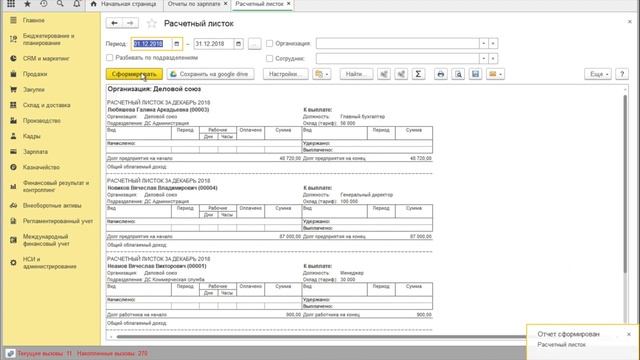This screenshot has height=360, width=640.
Task: Click the period start date field
Action: [152, 44]
